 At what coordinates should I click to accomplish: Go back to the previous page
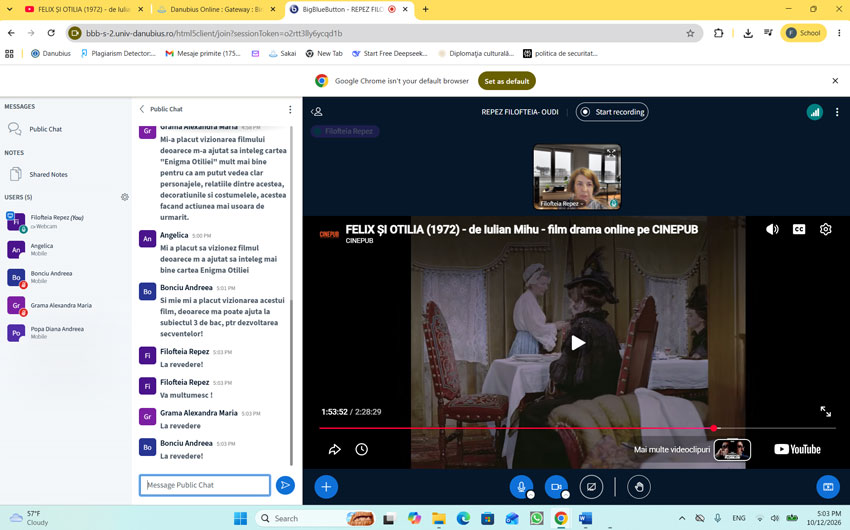pyautogui.click(x=11, y=33)
